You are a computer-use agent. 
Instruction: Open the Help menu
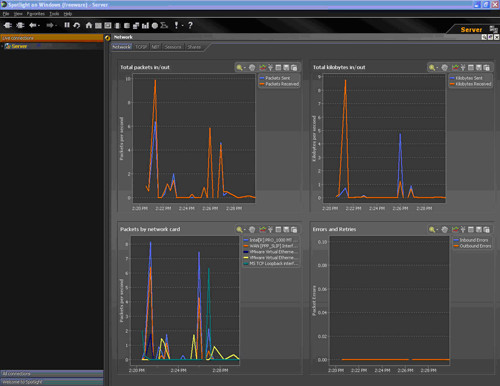(68, 14)
